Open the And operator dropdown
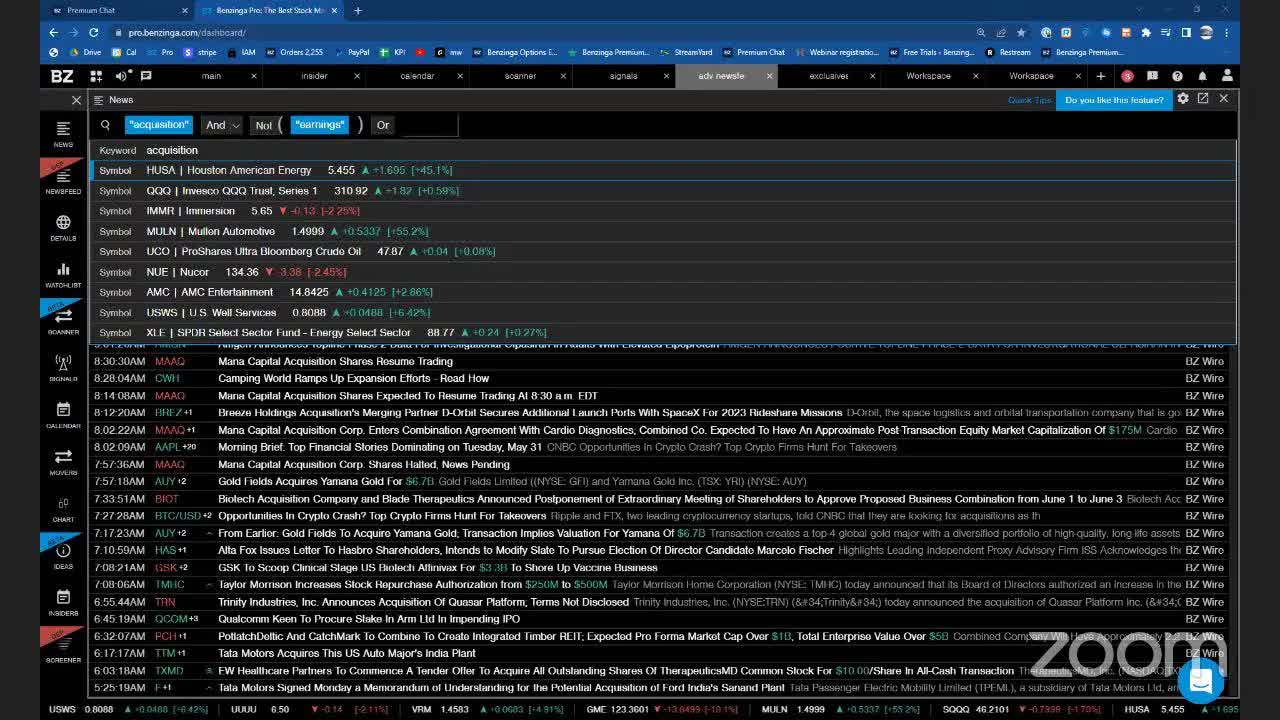 (x=222, y=125)
